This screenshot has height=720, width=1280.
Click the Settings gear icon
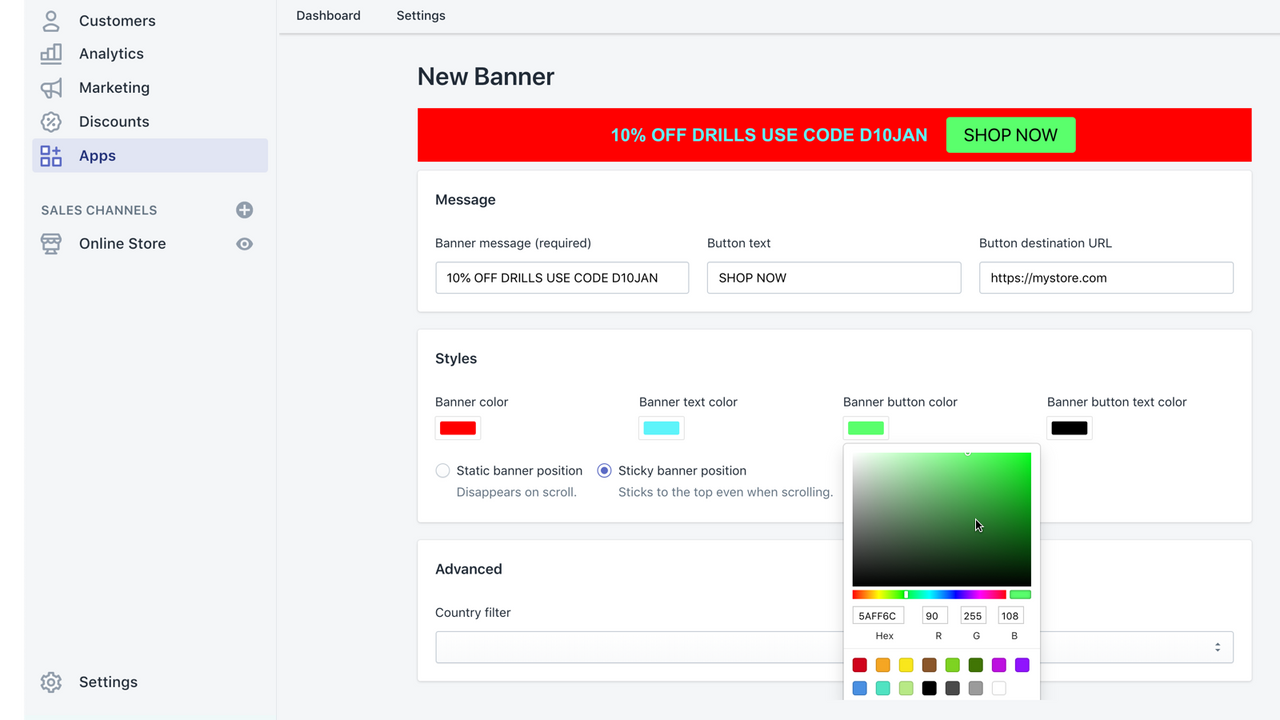51,681
